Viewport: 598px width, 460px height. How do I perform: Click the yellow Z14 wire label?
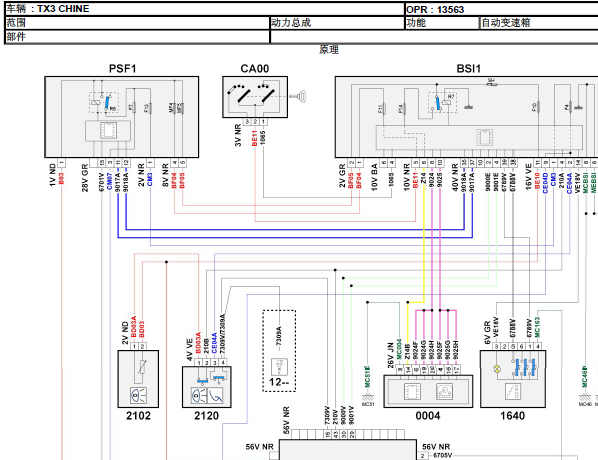tap(424, 179)
